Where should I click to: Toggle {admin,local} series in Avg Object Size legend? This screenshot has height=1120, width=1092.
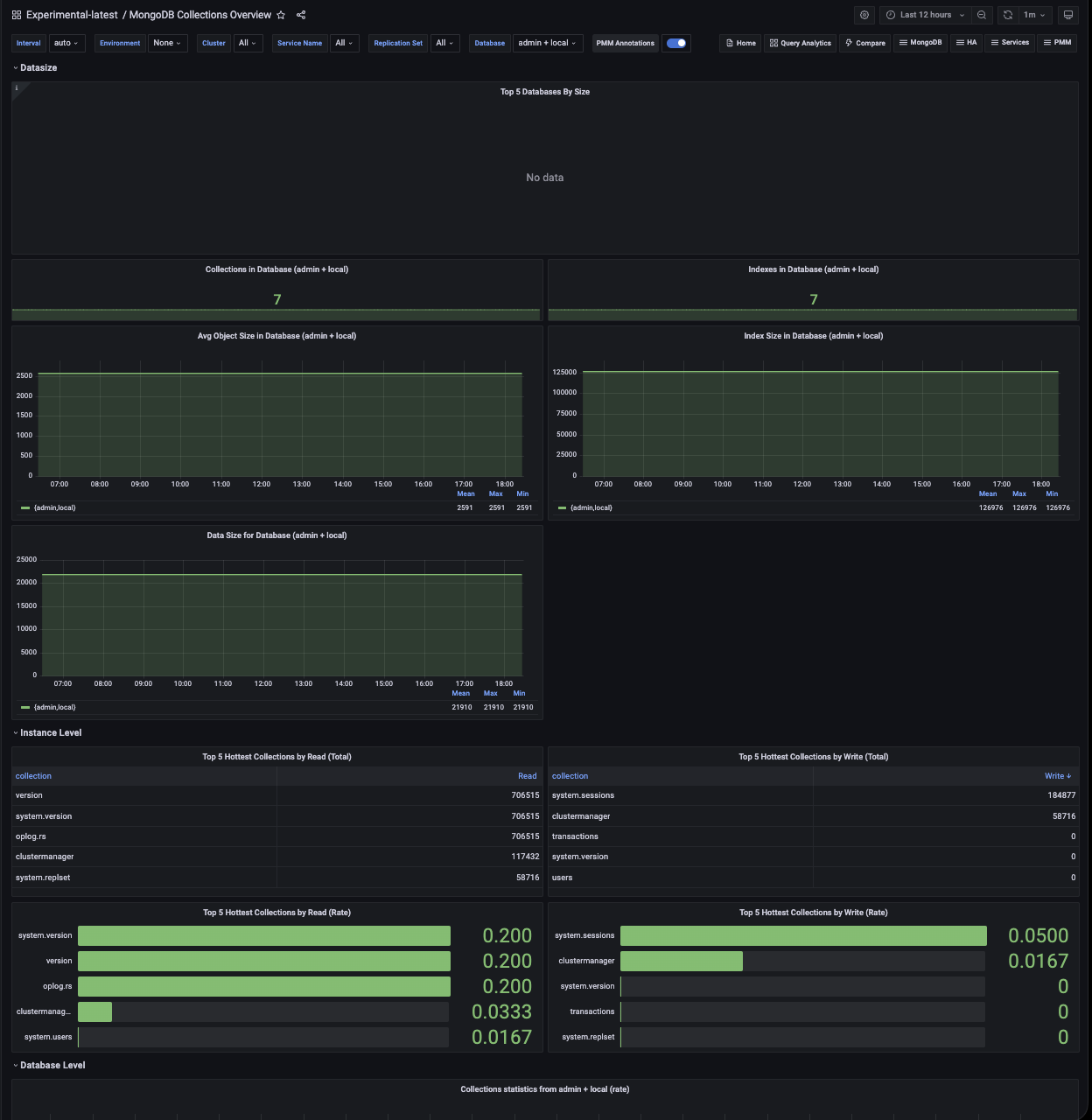(54, 507)
